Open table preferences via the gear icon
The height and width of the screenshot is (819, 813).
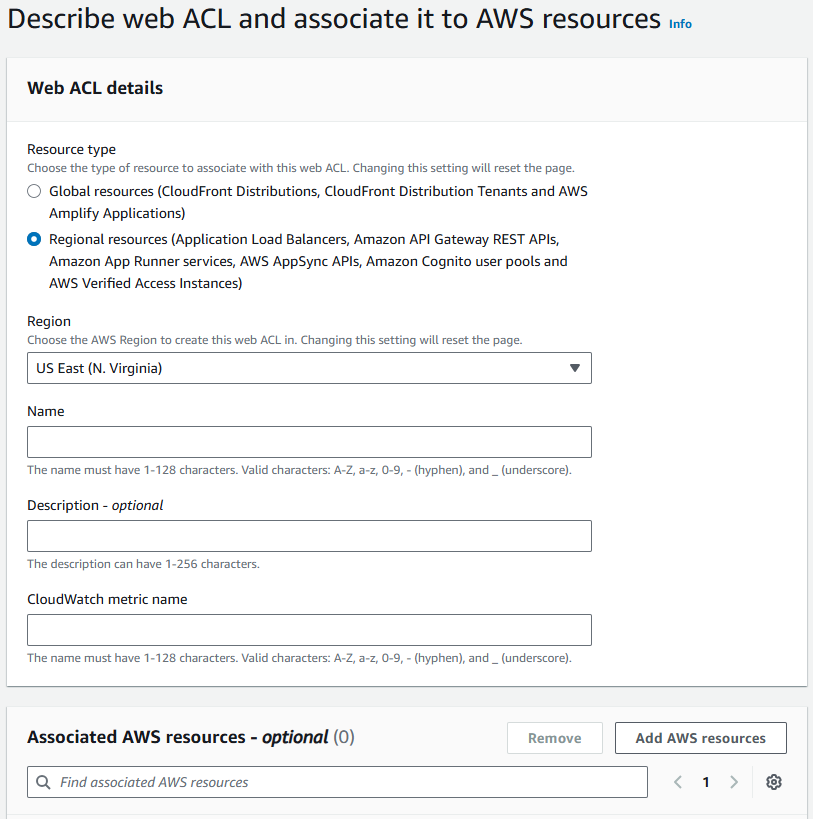pyautogui.click(x=773, y=782)
